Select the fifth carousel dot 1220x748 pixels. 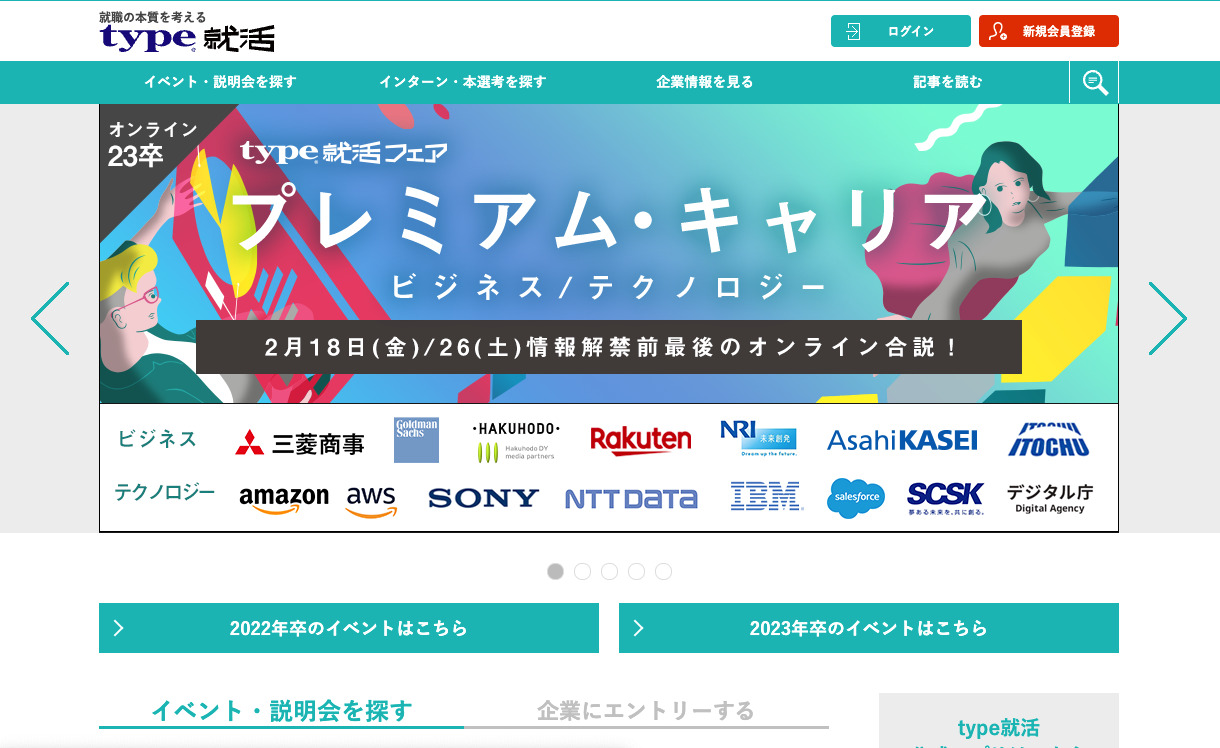point(663,571)
